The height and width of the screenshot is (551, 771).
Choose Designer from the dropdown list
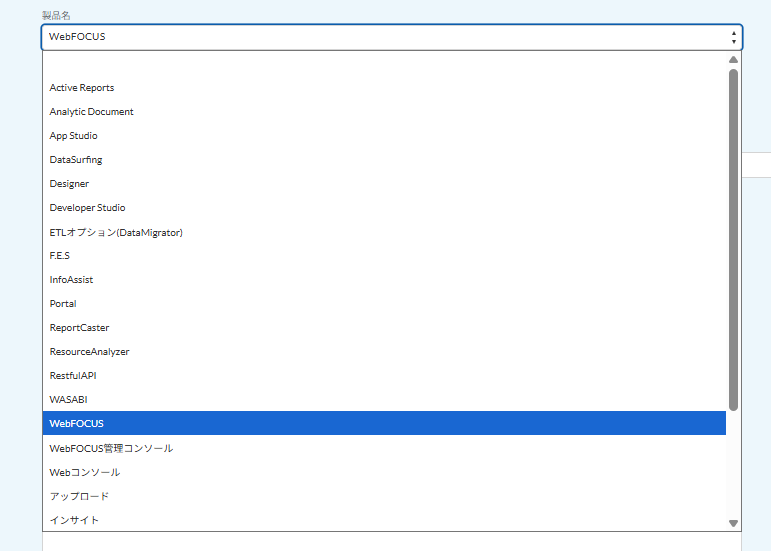coord(384,184)
